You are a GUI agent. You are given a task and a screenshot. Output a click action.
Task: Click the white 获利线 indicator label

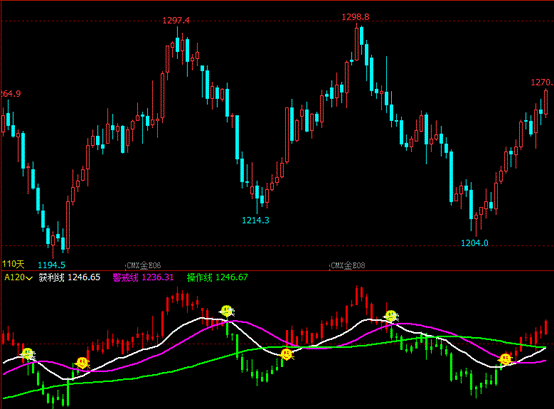pyautogui.click(x=52, y=278)
